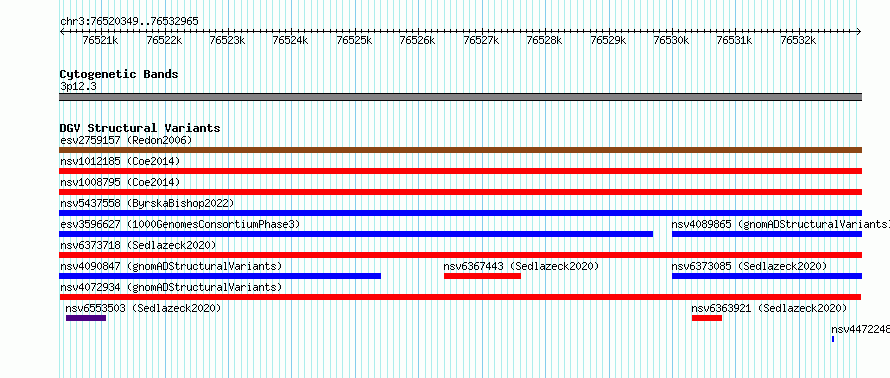
Task: Click the ruler's right arrow end
Action: 859,32
